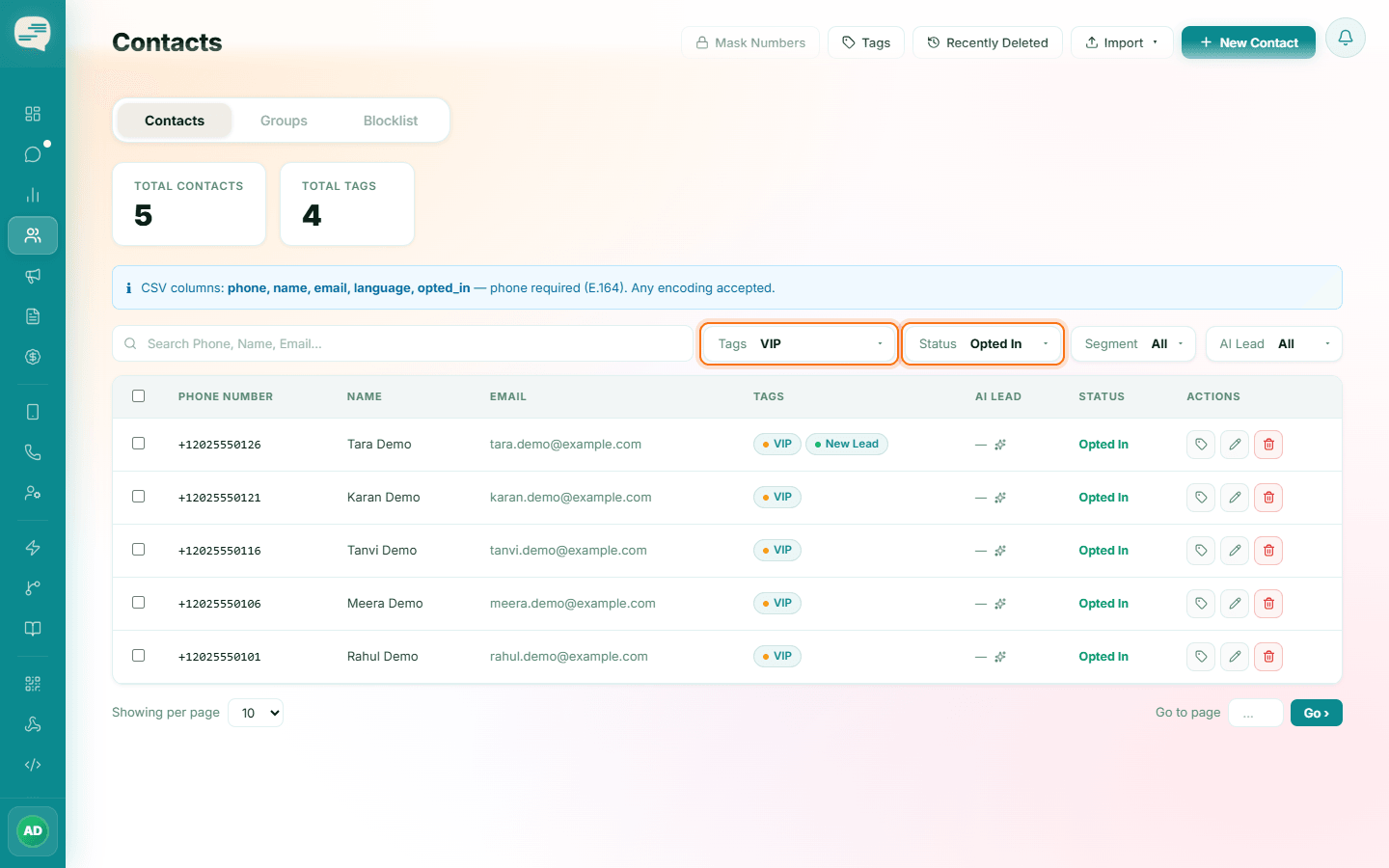Focus the contact search field
Screen dimensions: 1389x868
click(403, 344)
